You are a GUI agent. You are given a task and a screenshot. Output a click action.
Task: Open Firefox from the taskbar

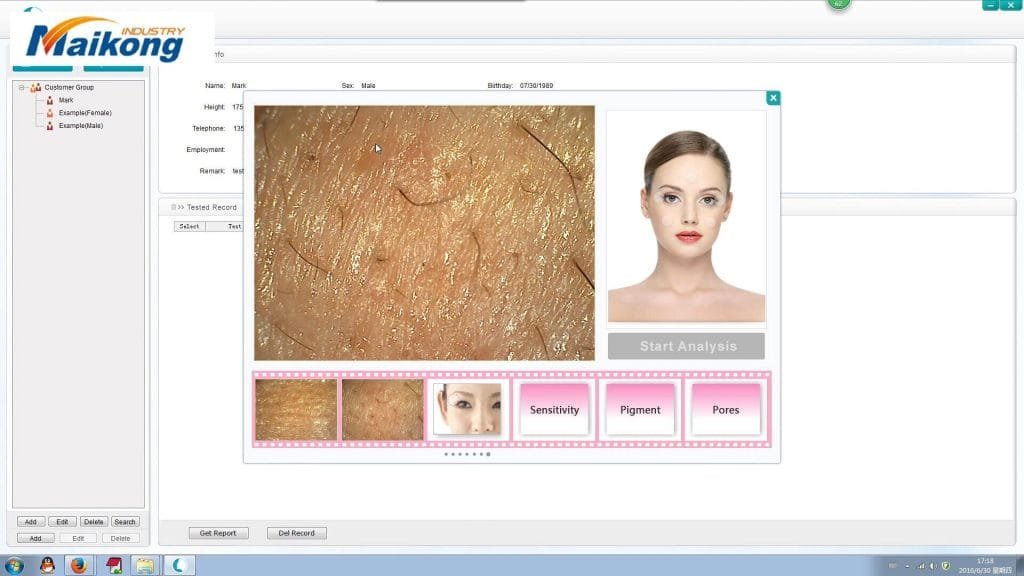click(x=79, y=566)
